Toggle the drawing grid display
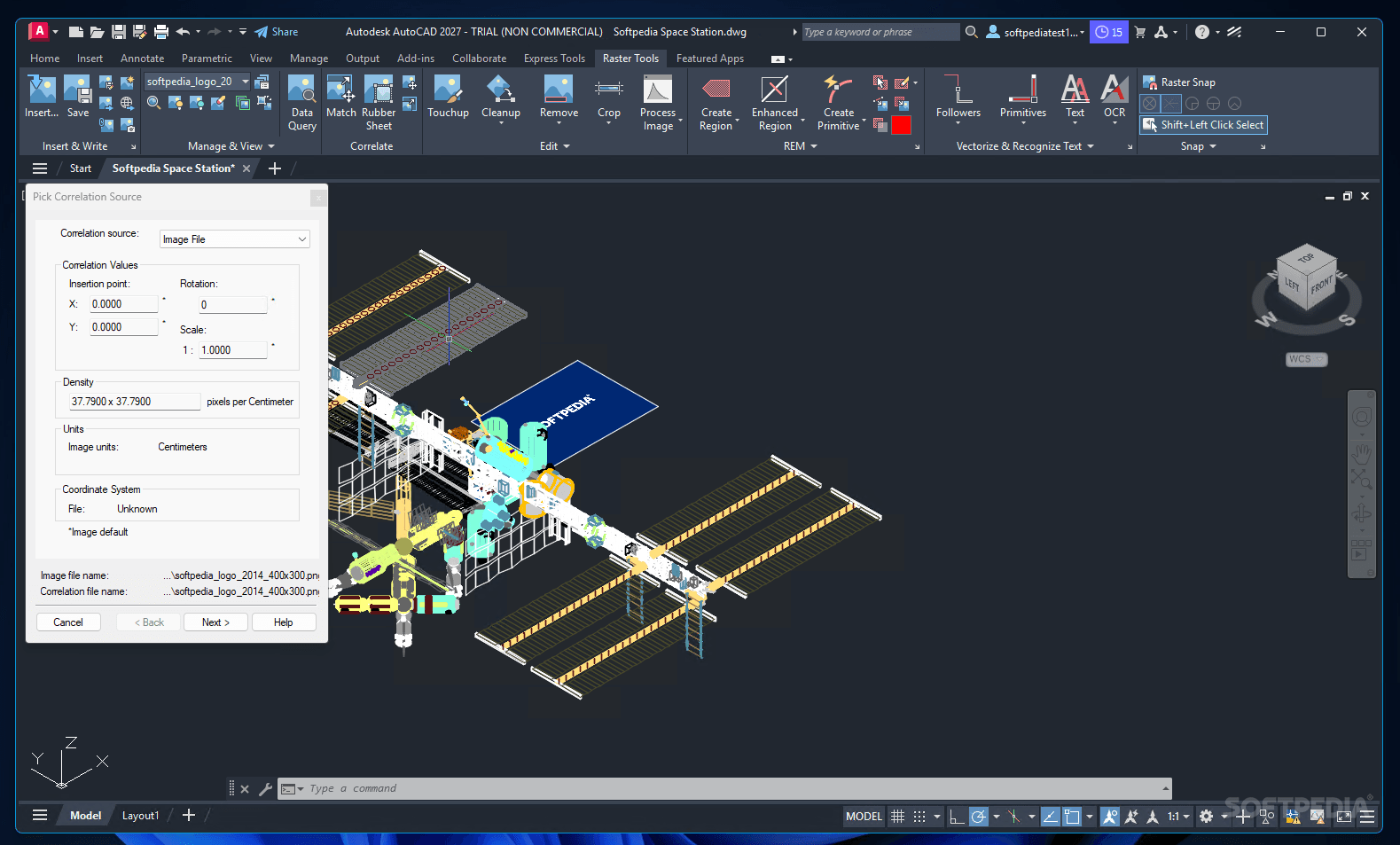 897,817
